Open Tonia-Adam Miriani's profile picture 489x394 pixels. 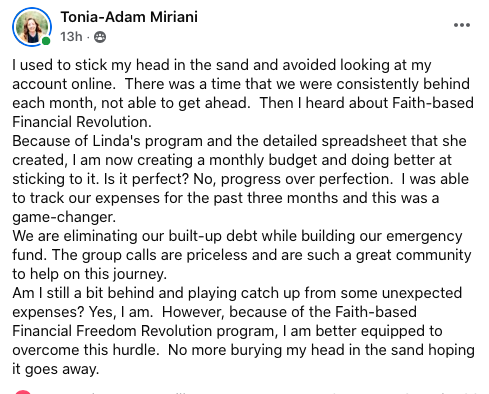tap(32, 27)
